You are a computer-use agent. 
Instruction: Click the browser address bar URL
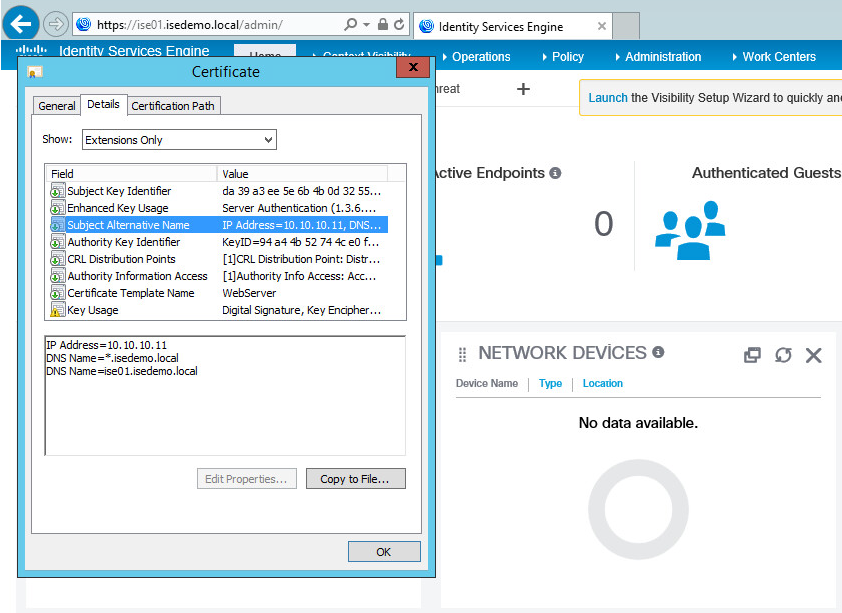(x=190, y=25)
